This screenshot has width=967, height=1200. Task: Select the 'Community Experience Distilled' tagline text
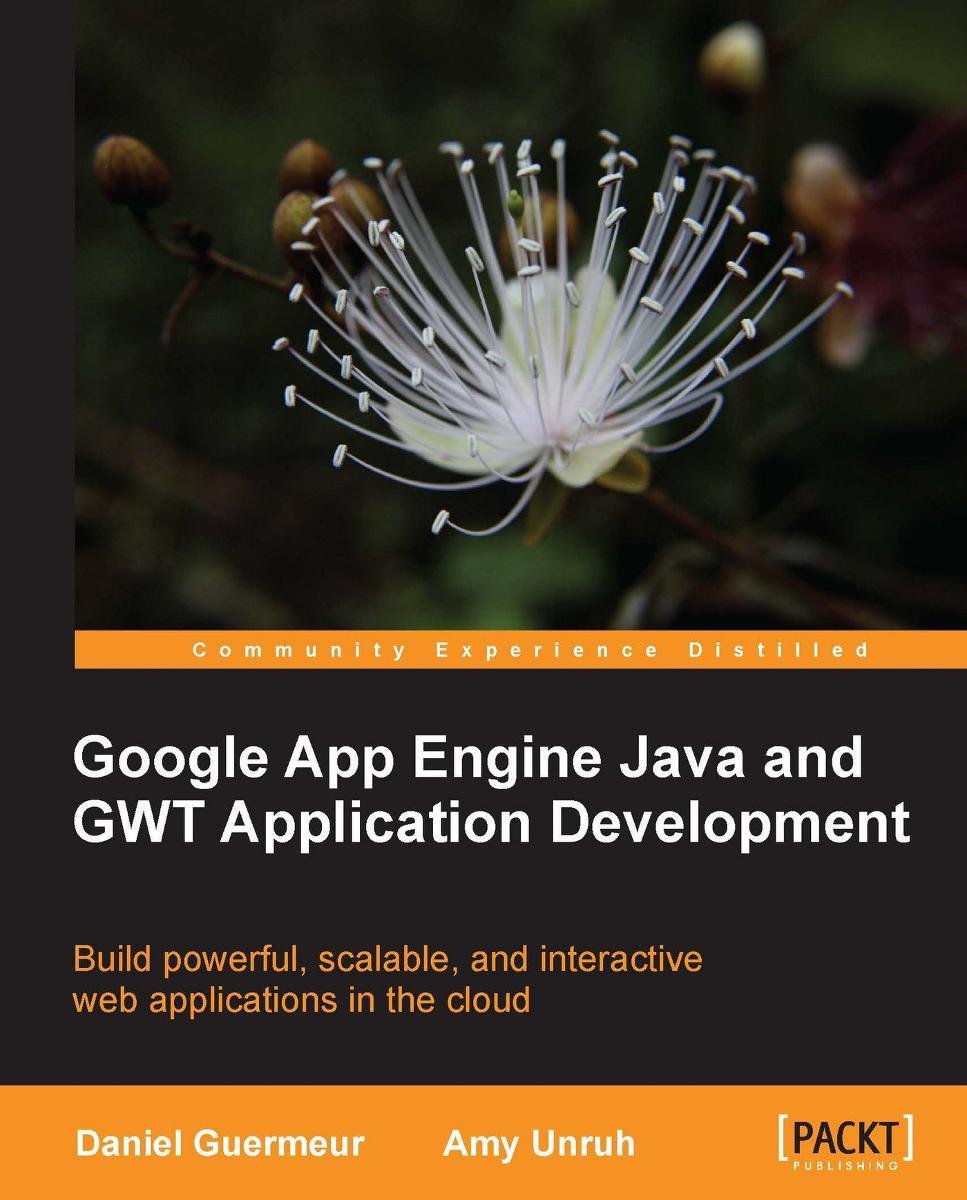pos(530,649)
